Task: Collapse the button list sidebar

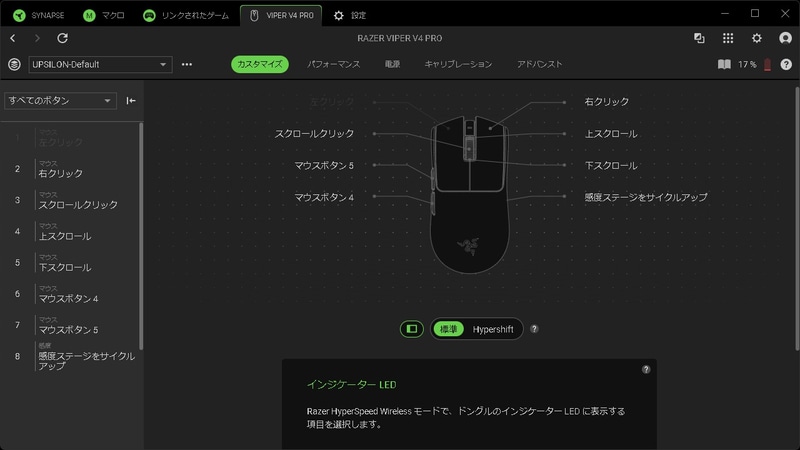Action: tap(131, 101)
